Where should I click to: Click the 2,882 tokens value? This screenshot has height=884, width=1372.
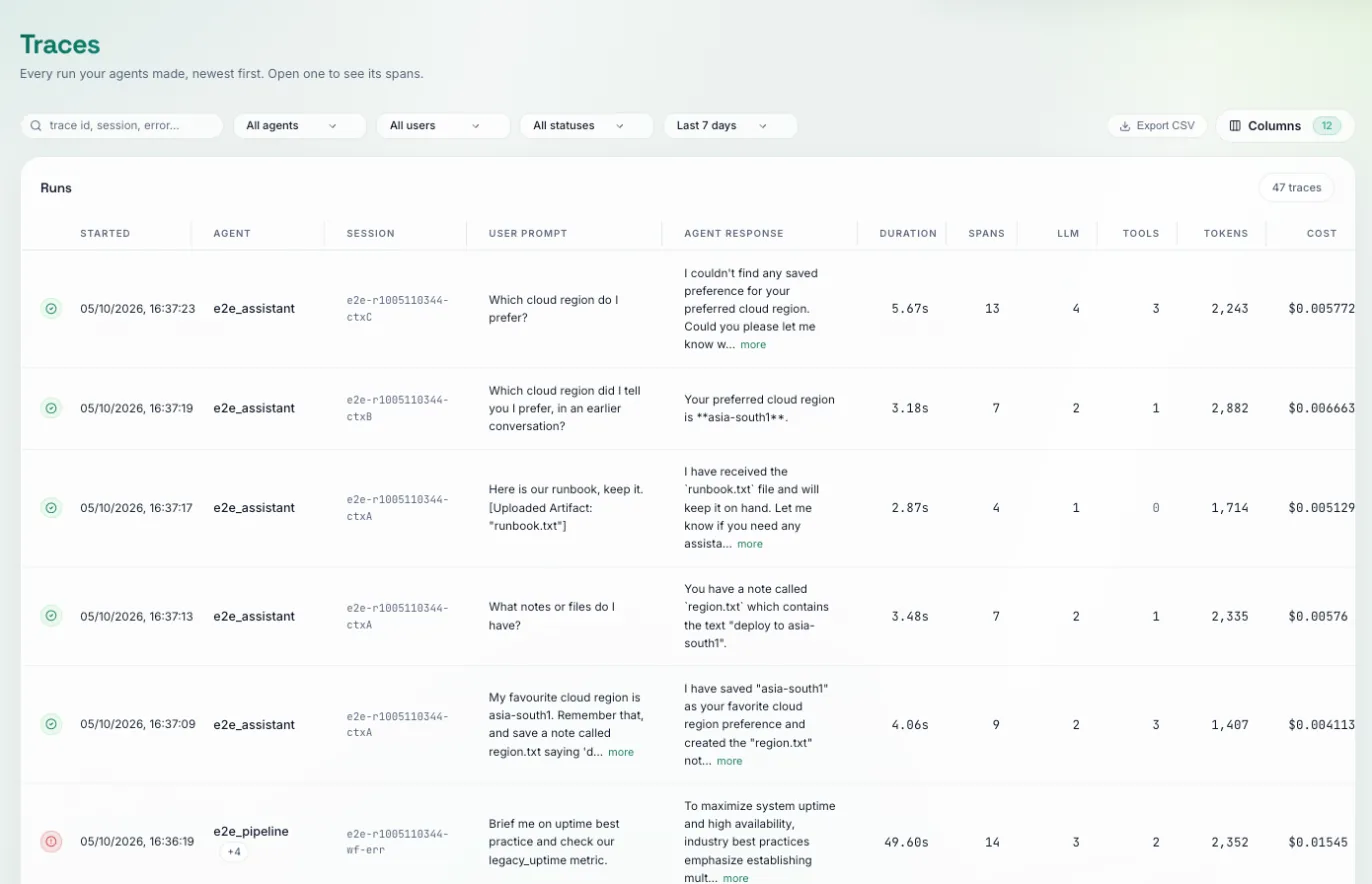click(1229, 408)
